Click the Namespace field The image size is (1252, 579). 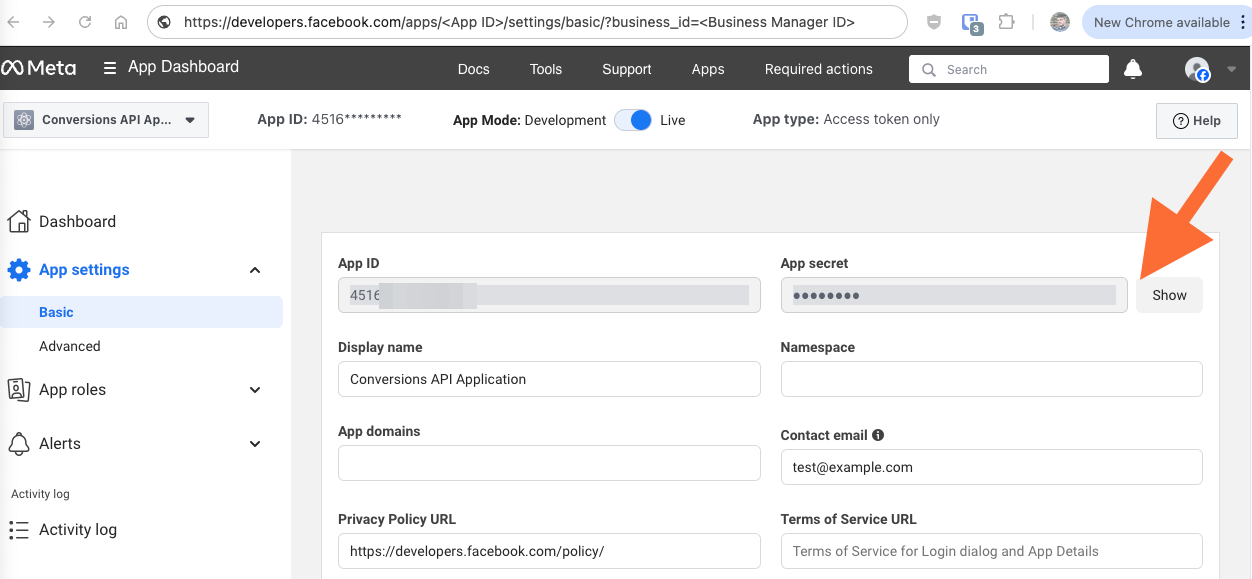991,379
